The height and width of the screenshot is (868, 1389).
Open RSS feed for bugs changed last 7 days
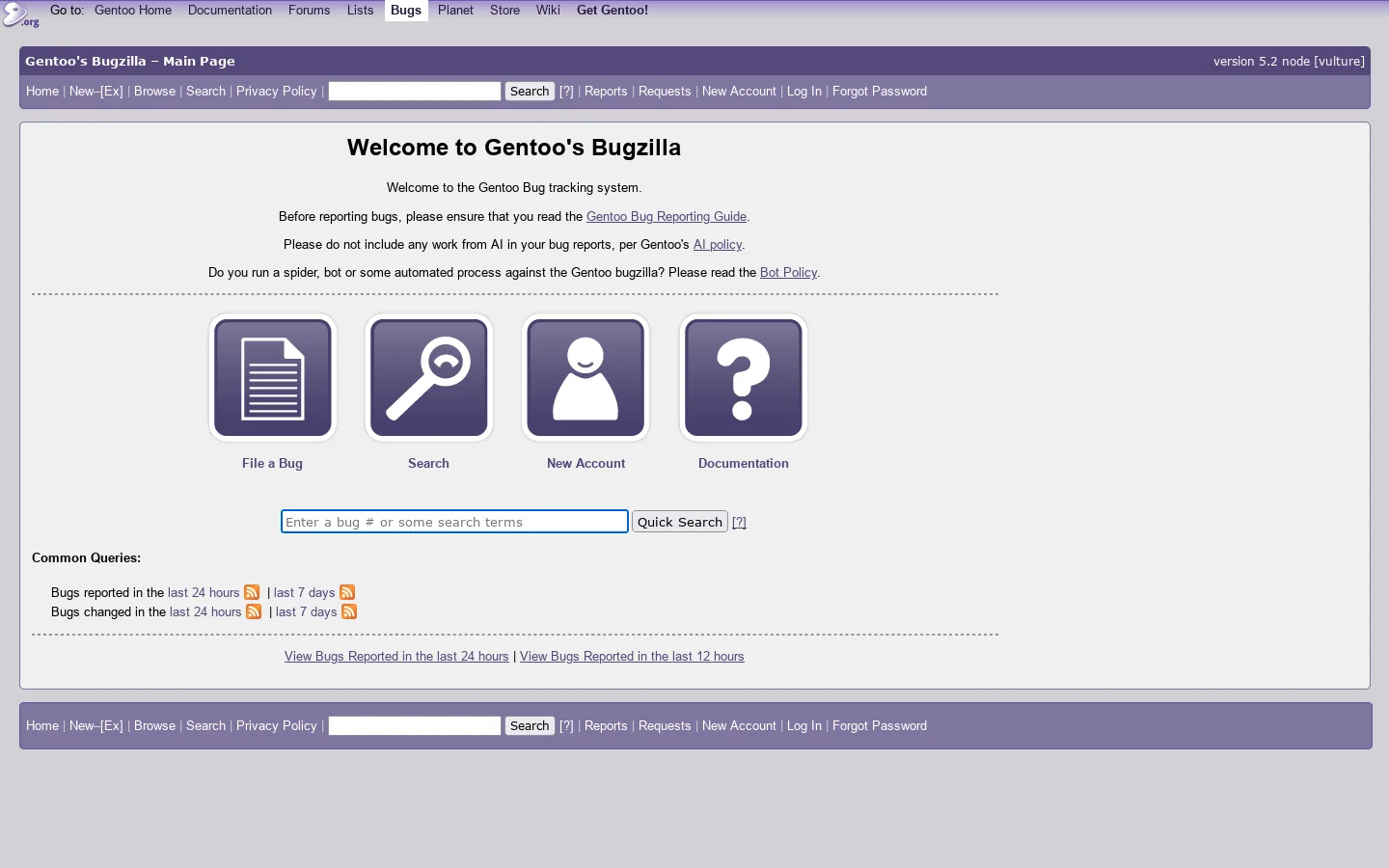coord(349,611)
